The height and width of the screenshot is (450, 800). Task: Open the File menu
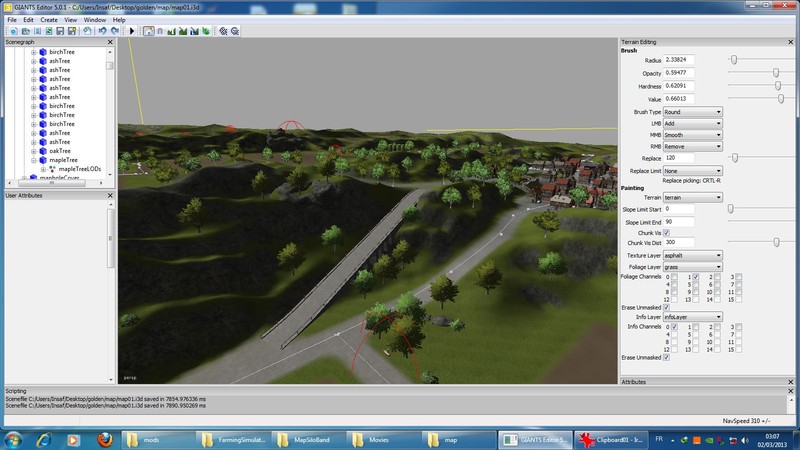12,20
